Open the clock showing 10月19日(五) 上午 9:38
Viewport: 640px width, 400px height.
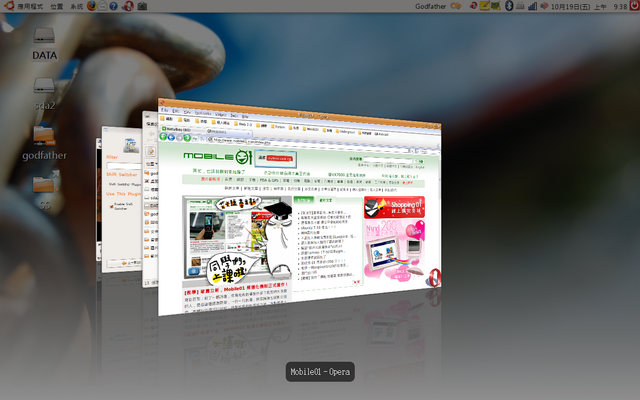[589, 7]
